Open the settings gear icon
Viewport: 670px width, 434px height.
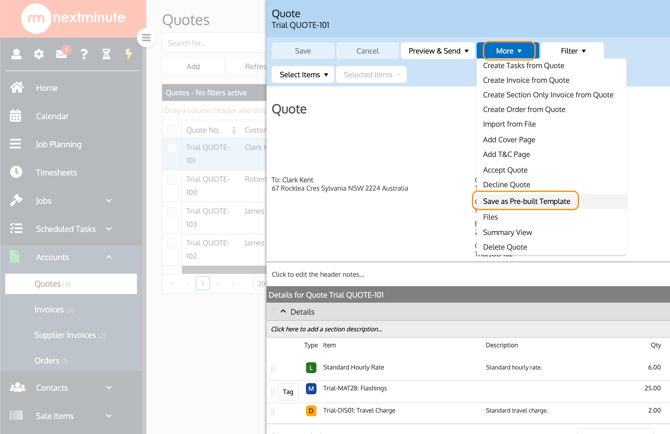[39, 54]
